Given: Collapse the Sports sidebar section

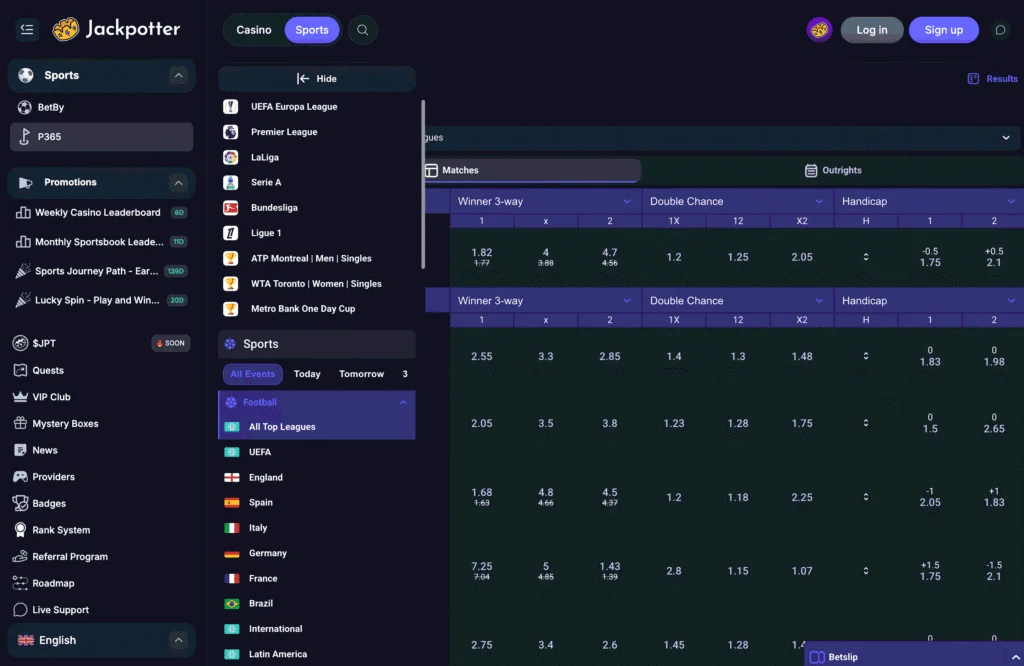Looking at the screenshot, I should (178, 76).
